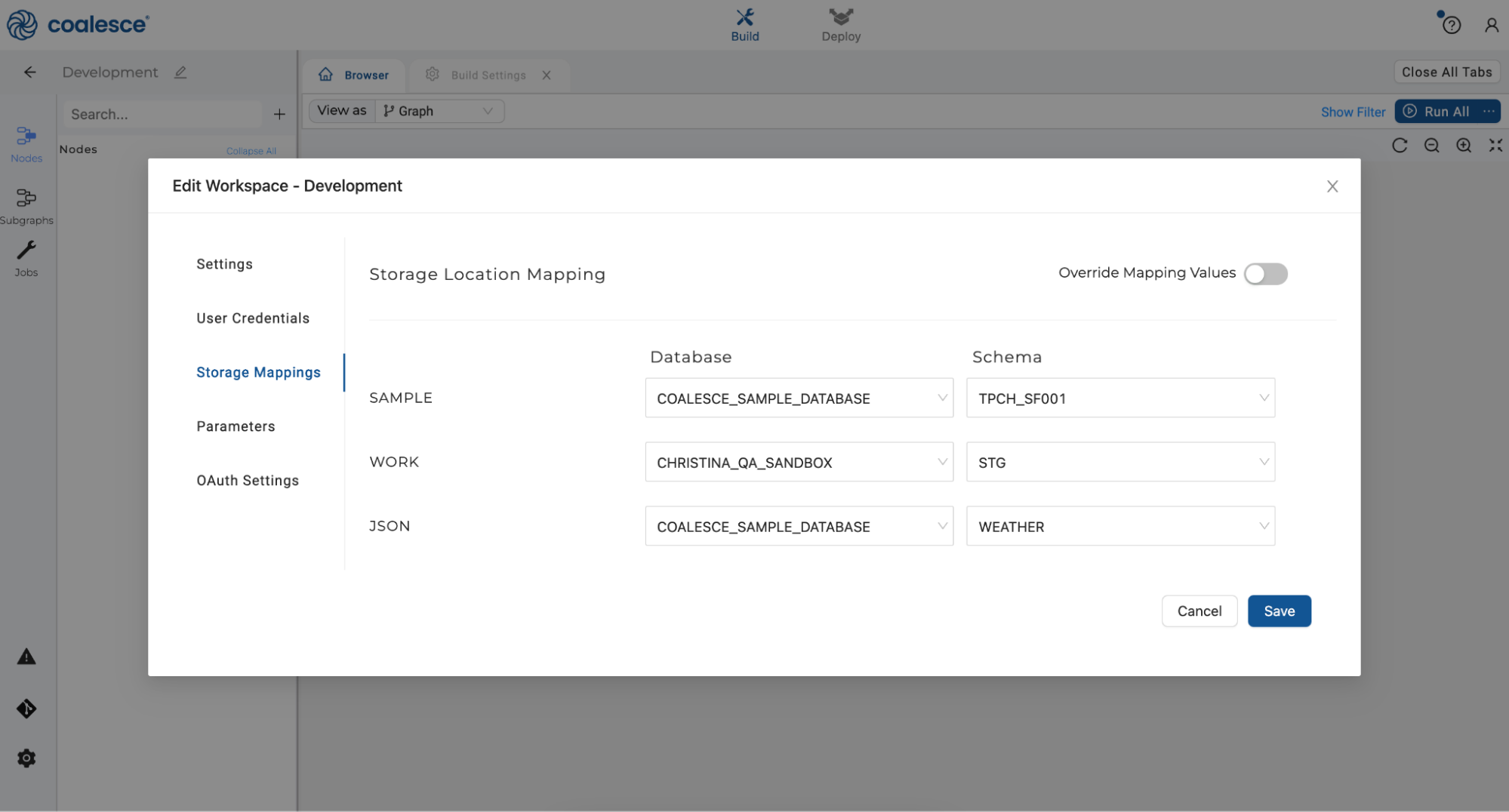Click the warning triangle icon

click(x=26, y=657)
